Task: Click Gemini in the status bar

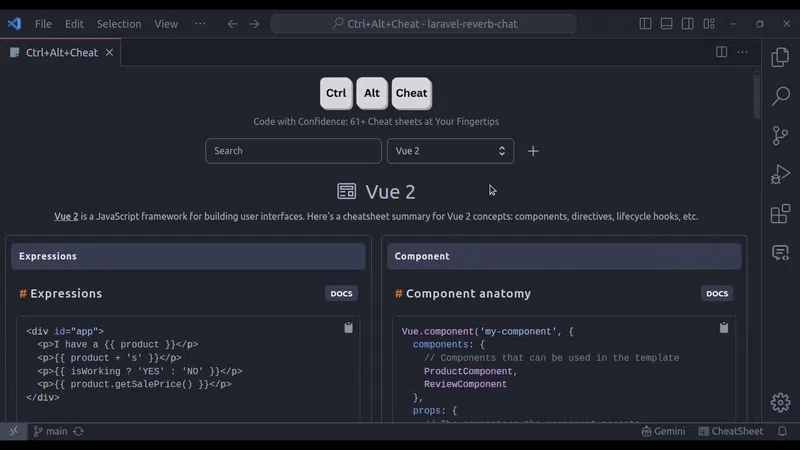Action: [x=663, y=431]
